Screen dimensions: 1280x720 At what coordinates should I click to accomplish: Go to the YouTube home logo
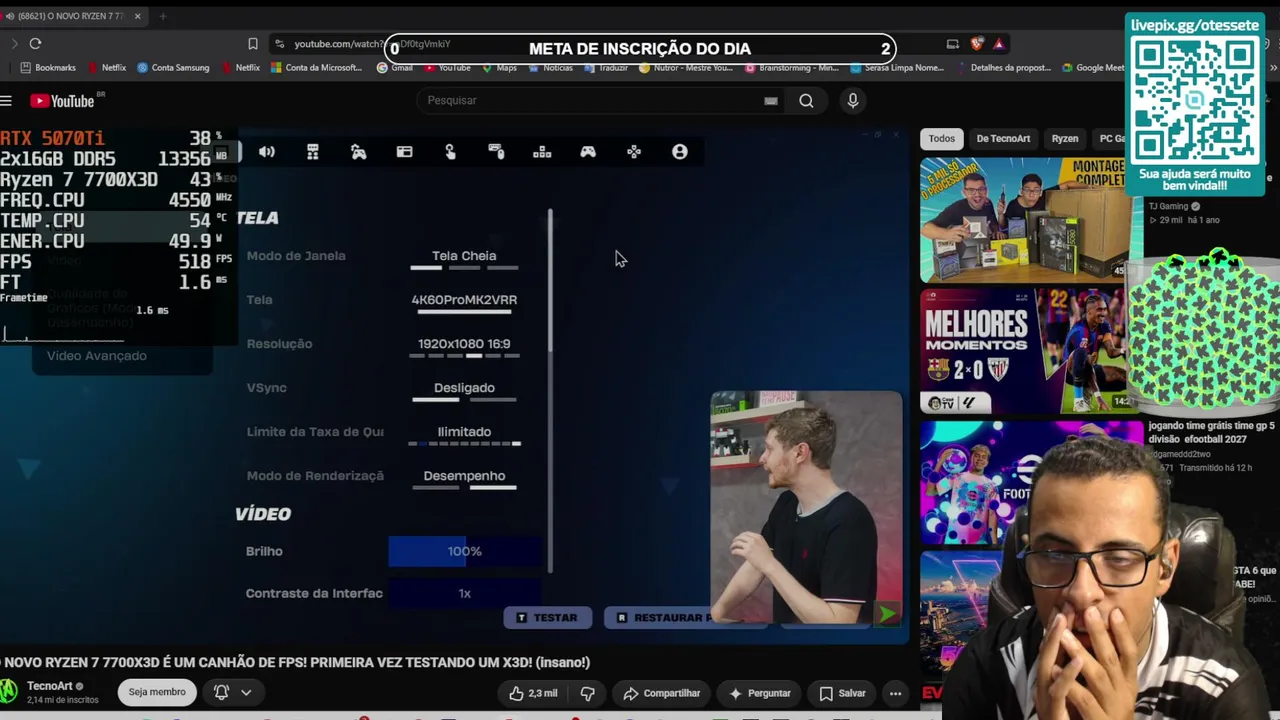[62, 101]
